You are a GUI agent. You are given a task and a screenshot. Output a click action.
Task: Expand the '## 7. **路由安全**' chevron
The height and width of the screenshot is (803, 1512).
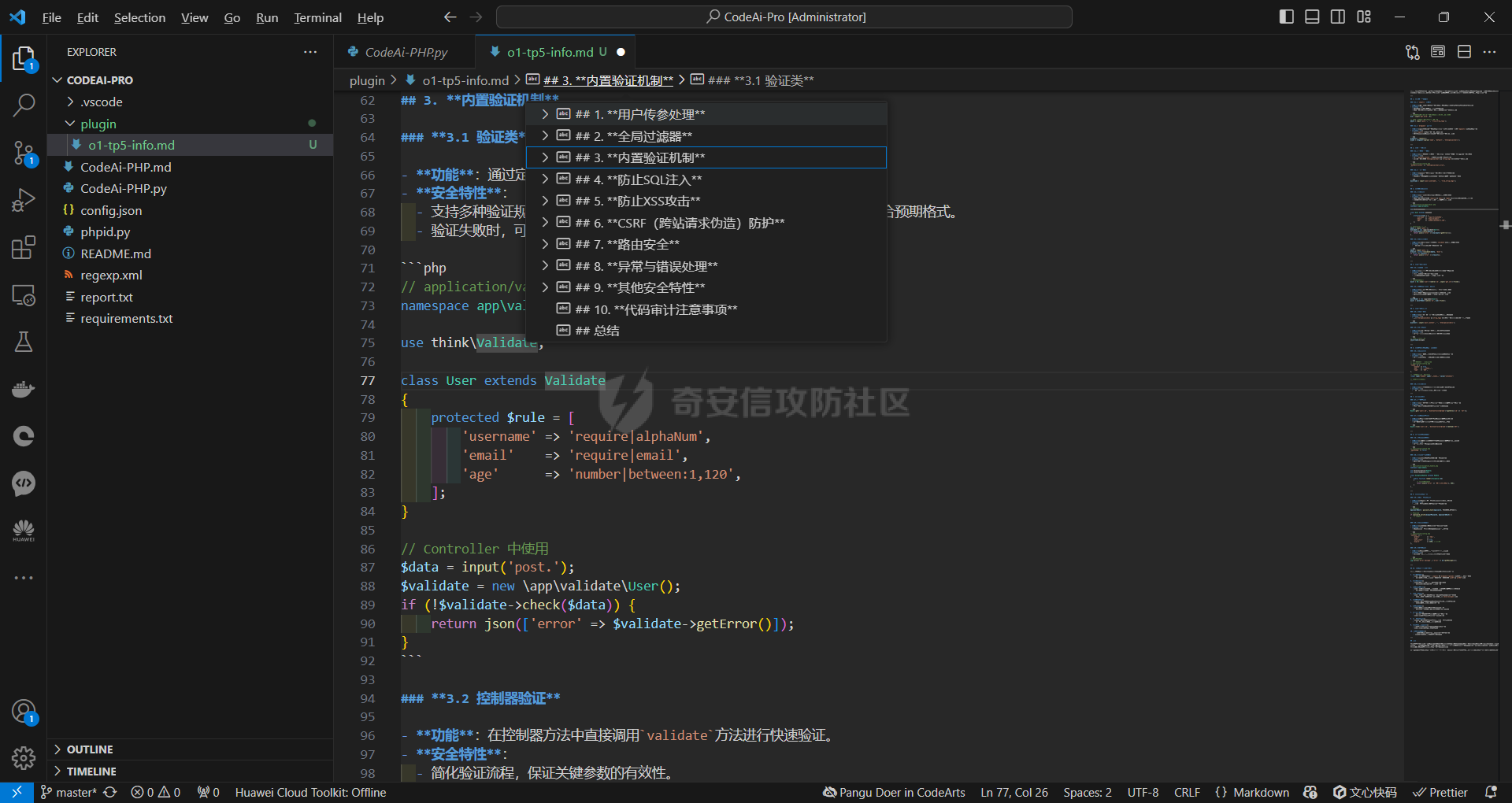coord(545,244)
